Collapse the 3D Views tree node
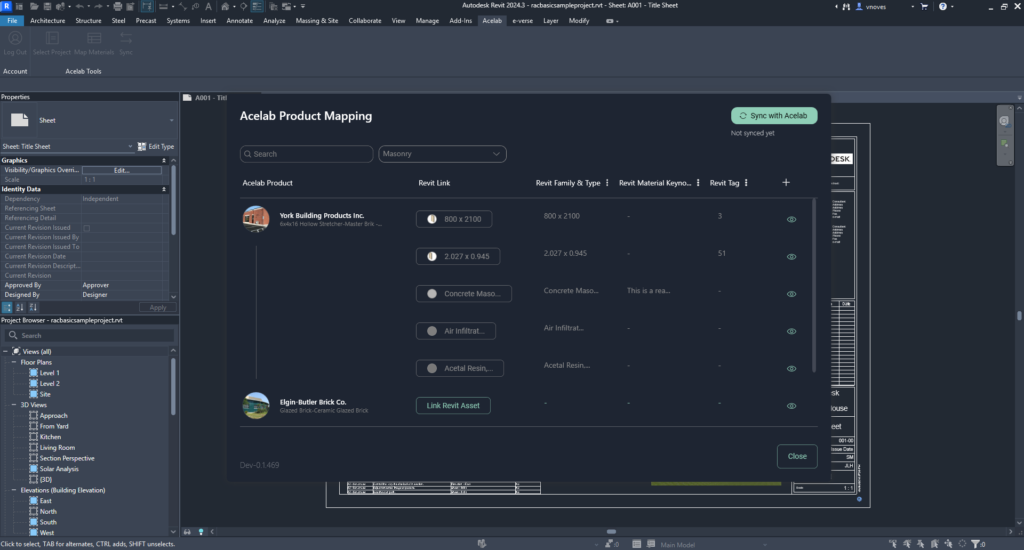 click(15, 405)
